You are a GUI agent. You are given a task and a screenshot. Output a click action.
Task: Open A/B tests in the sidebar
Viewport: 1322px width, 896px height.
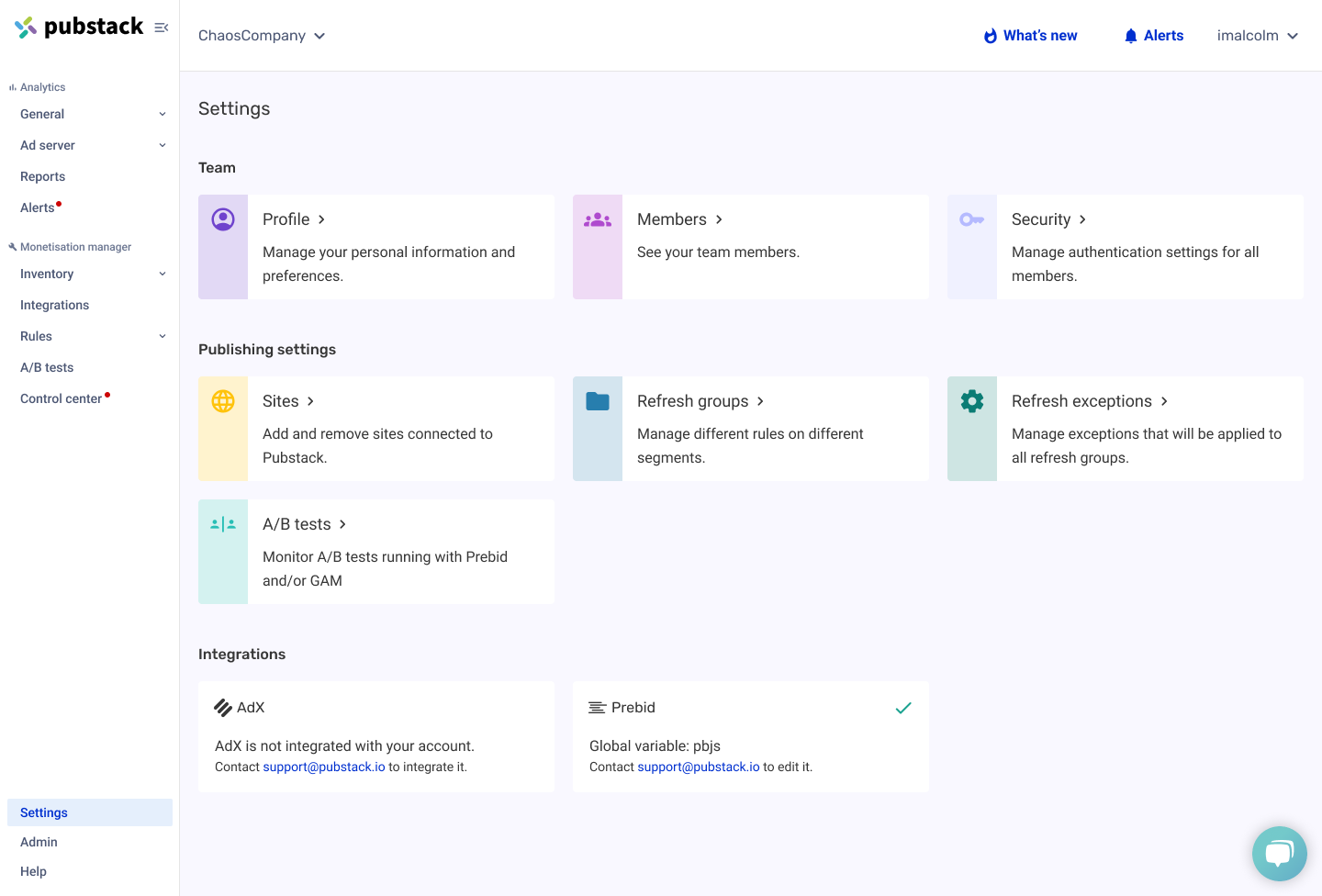(47, 368)
